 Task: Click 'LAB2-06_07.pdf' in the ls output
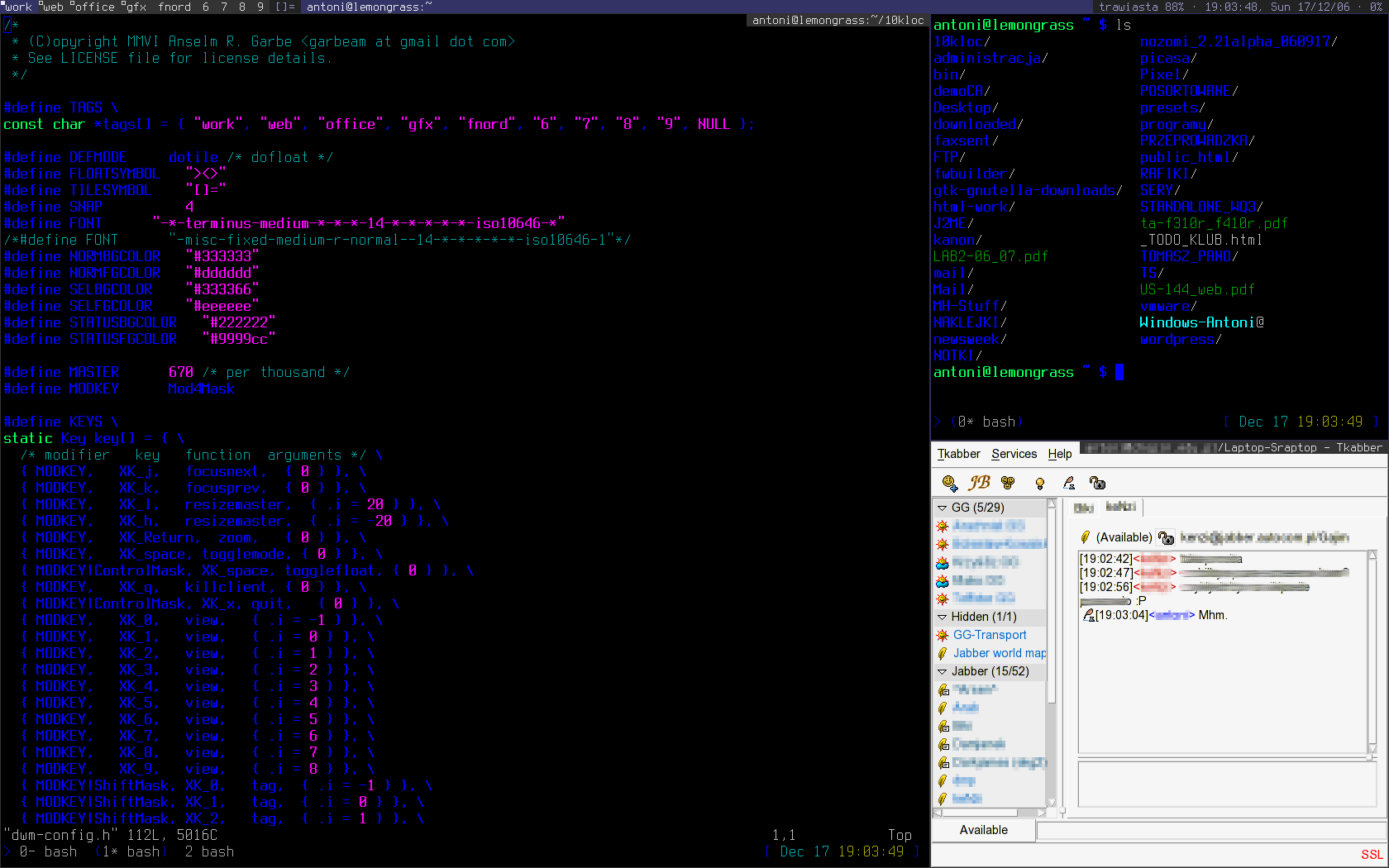point(990,256)
